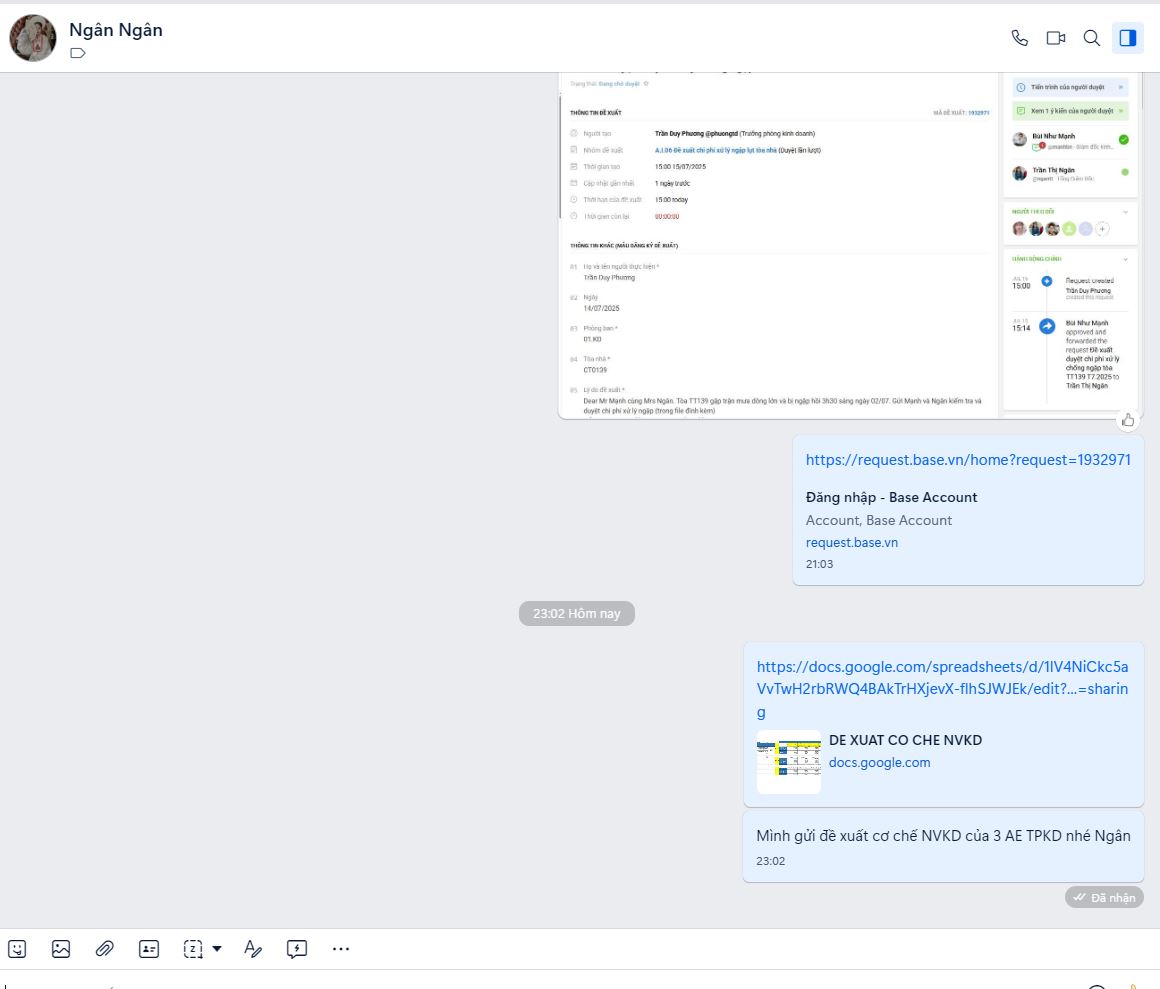
Task: Click the DE XUAT CO CHE NVKD thumbnail
Action: click(x=788, y=762)
